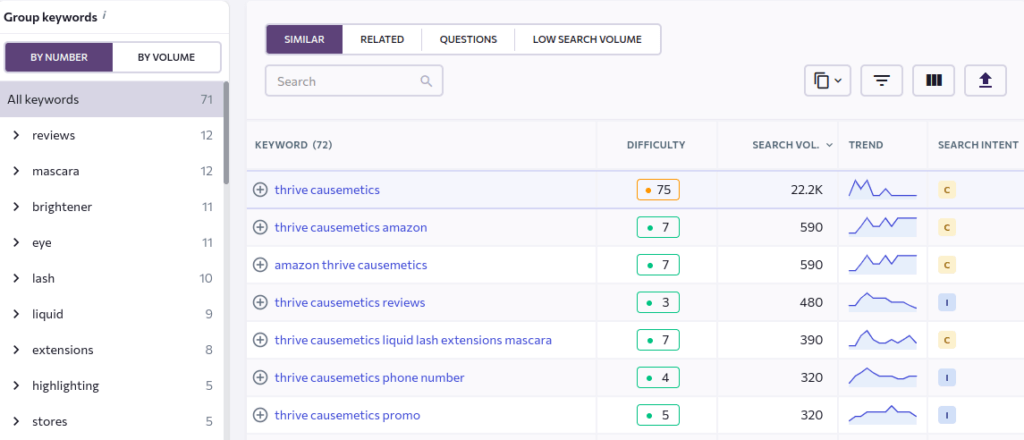Screen dimensions: 1024x440
Task: Select All keywords group
Action: pos(111,100)
